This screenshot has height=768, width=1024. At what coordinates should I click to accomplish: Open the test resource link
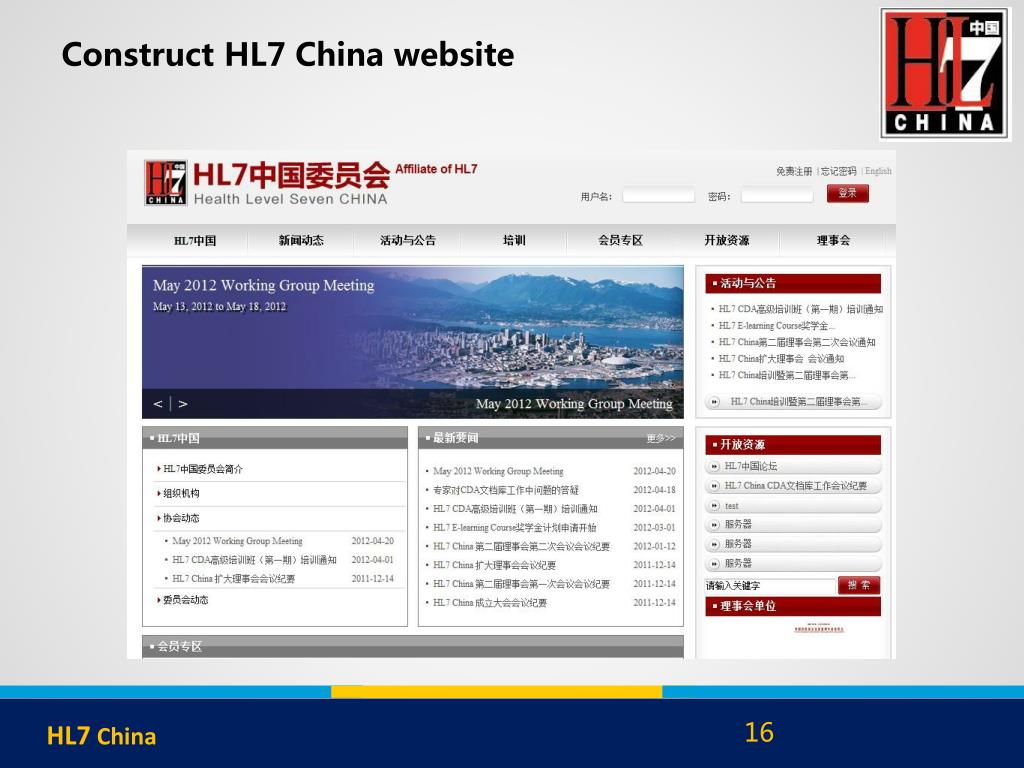click(x=731, y=506)
